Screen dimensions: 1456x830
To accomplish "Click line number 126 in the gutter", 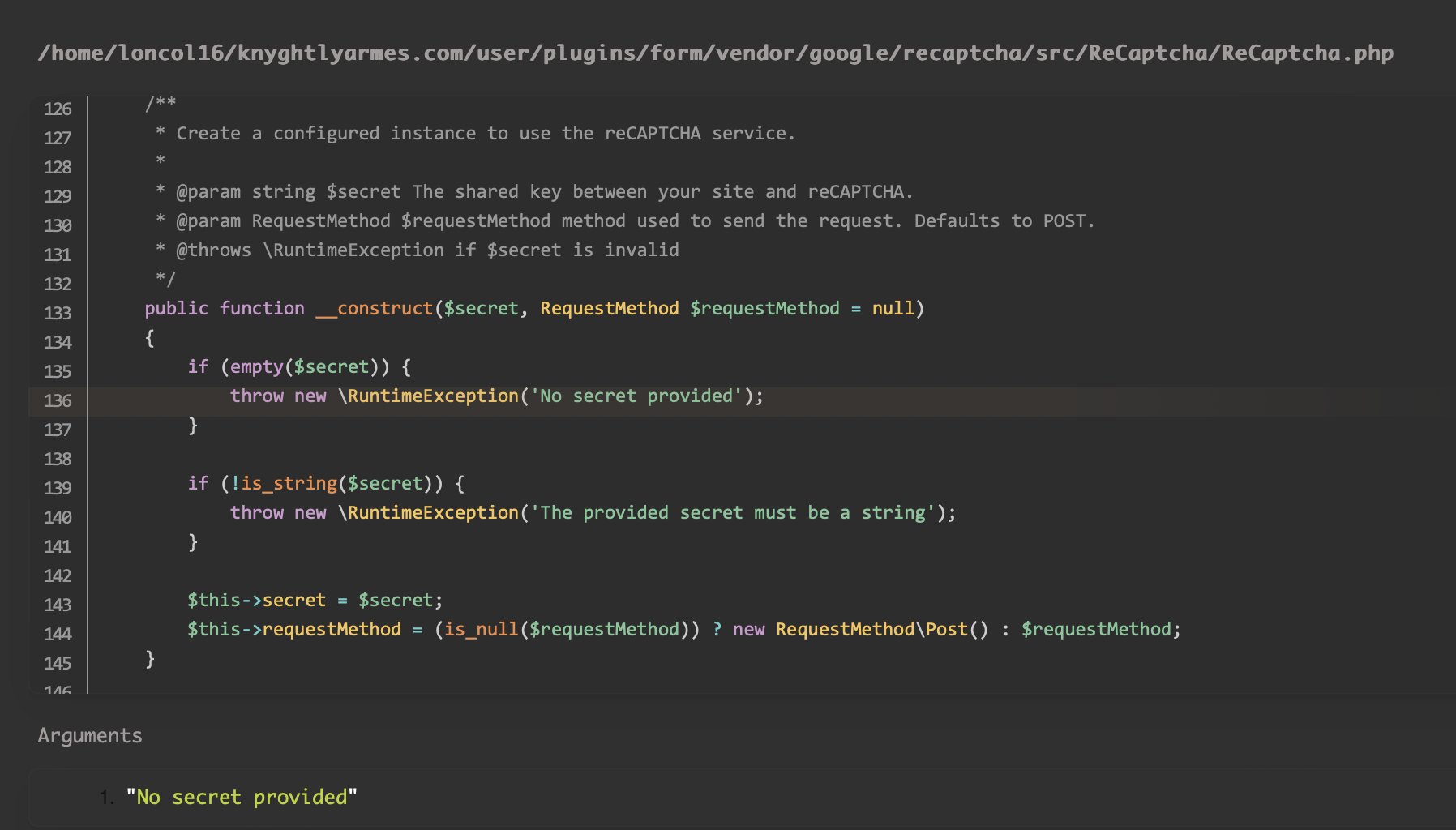I will click(58, 109).
